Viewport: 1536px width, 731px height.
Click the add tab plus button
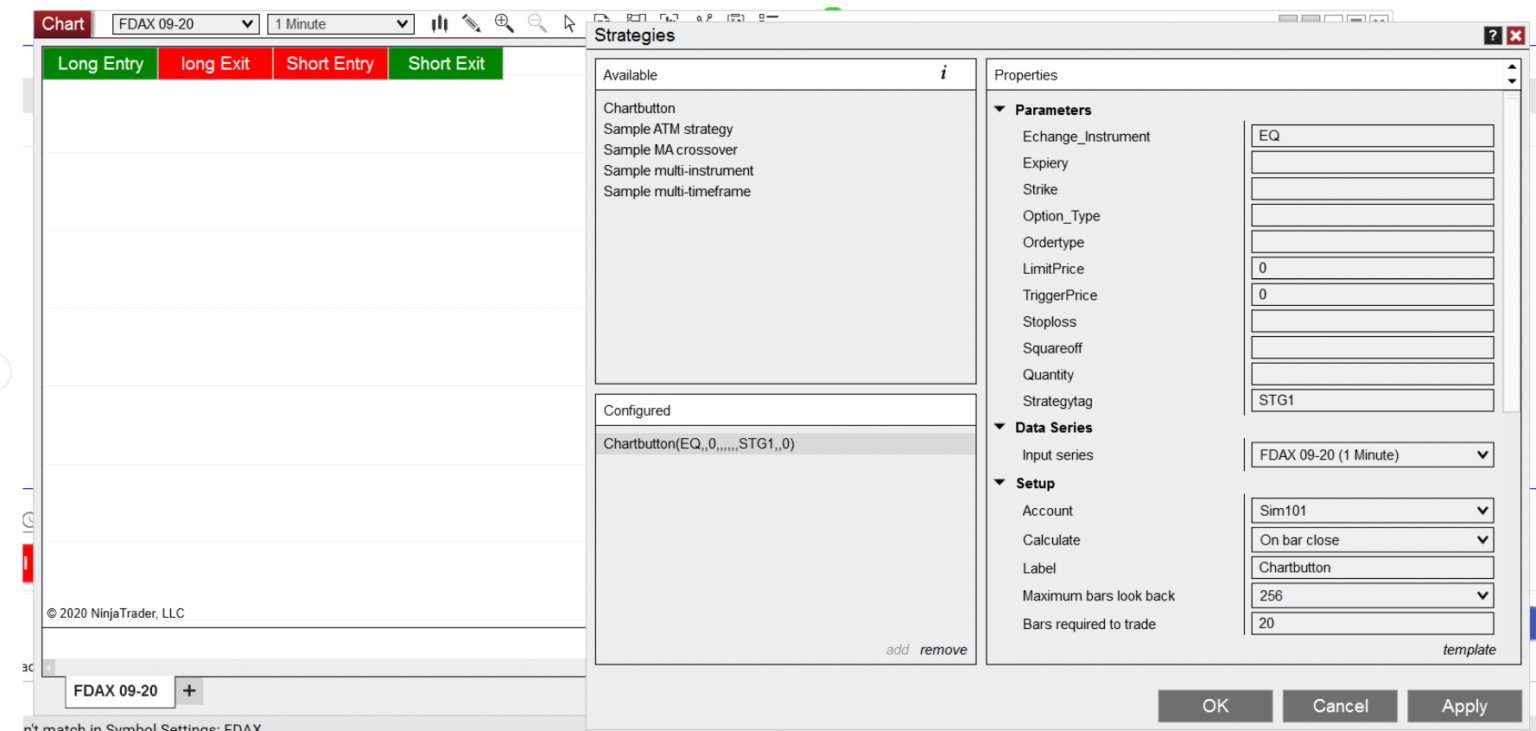point(189,691)
